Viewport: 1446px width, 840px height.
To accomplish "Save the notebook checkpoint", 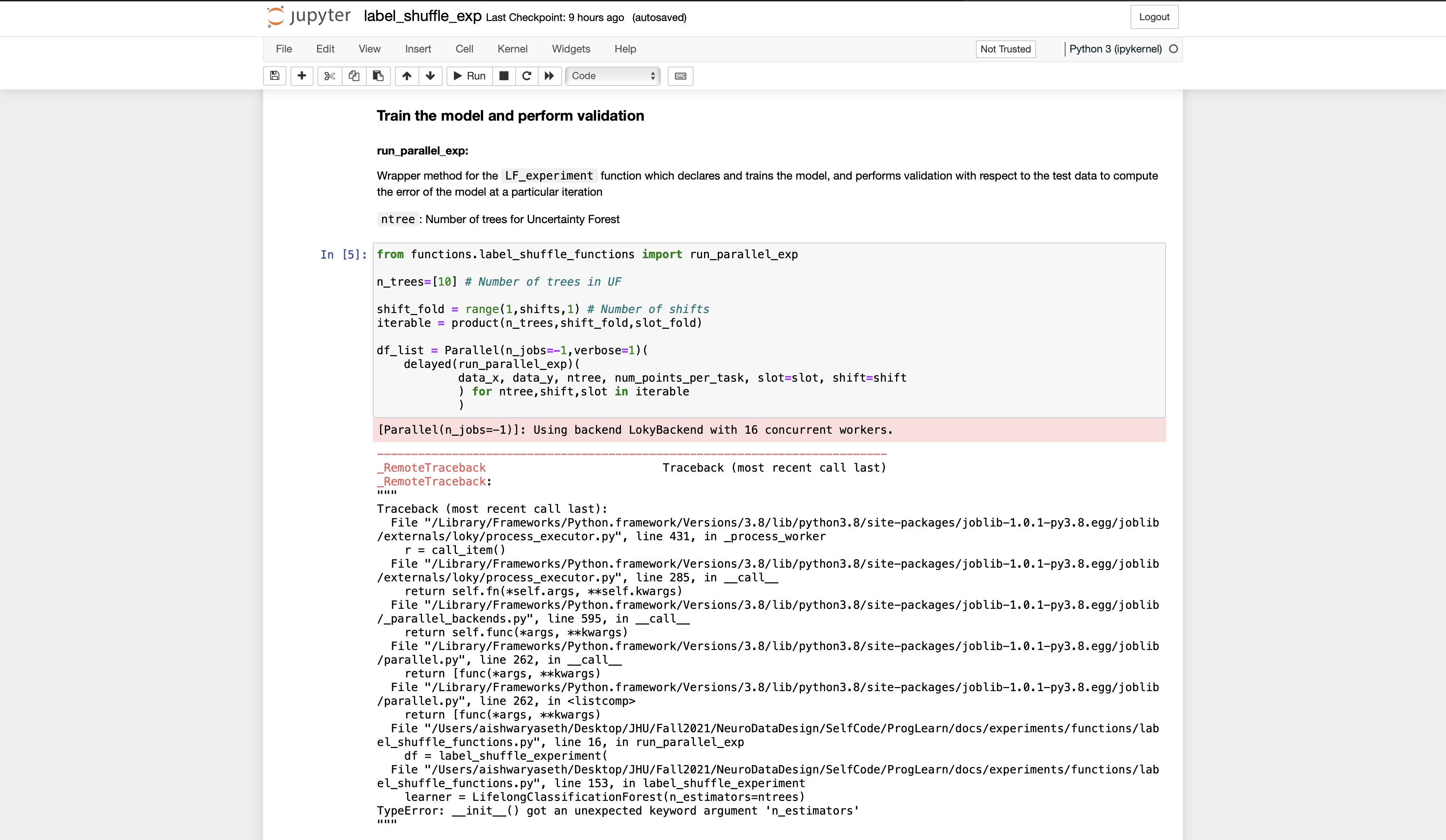I will [274, 76].
